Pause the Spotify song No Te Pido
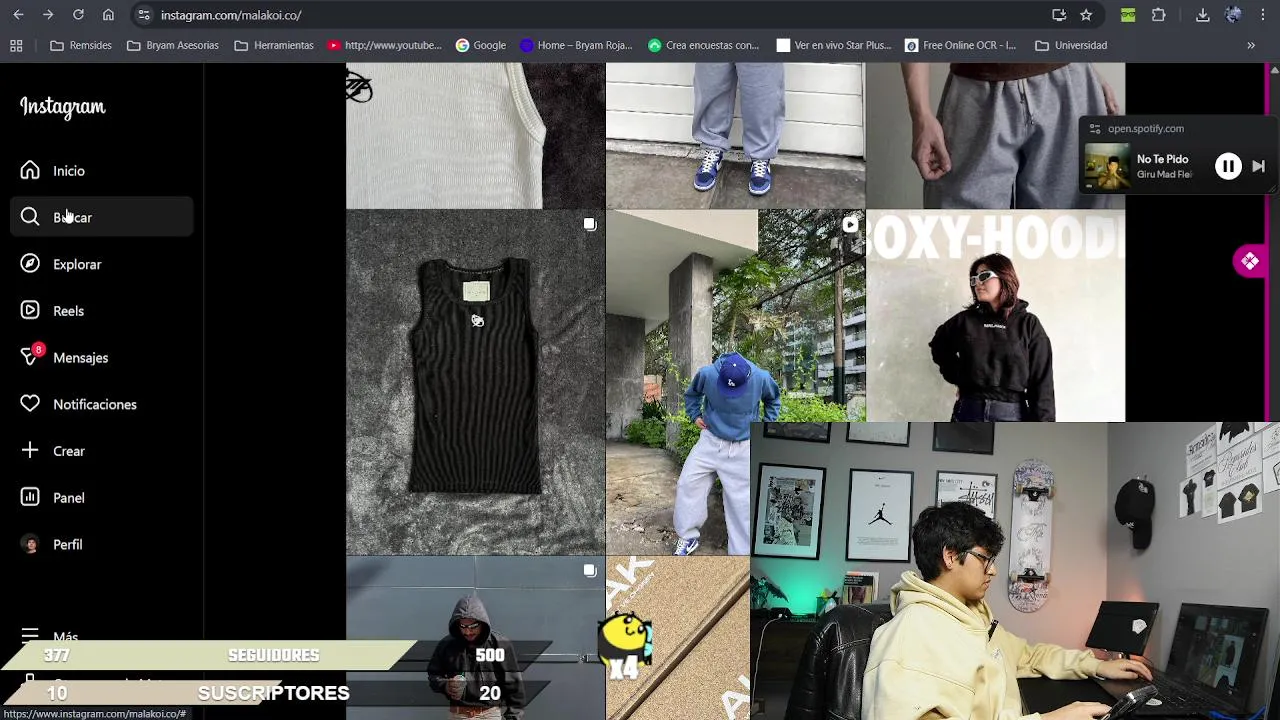This screenshot has width=1280, height=720. tap(1228, 166)
